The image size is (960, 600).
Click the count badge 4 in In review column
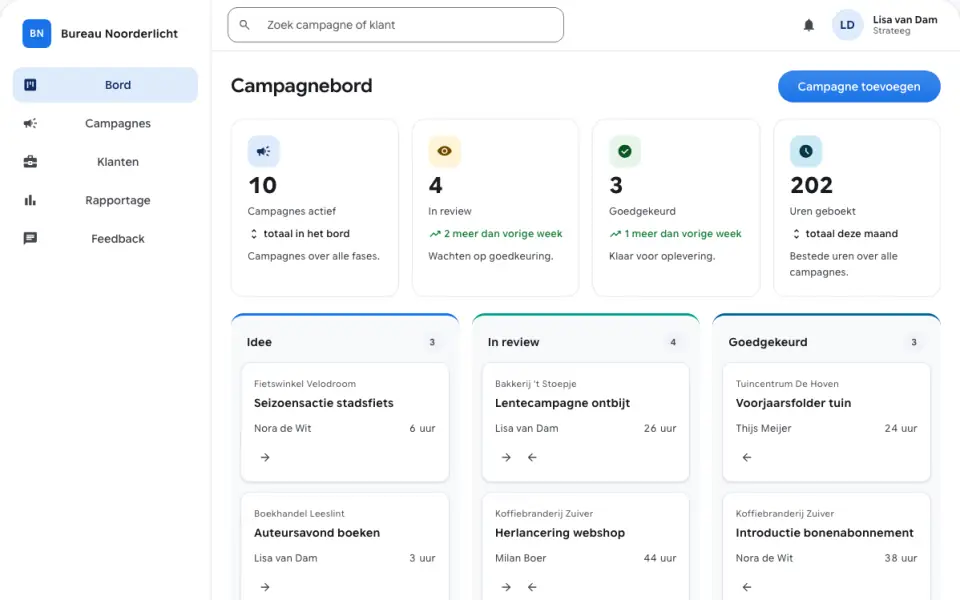[673, 342]
